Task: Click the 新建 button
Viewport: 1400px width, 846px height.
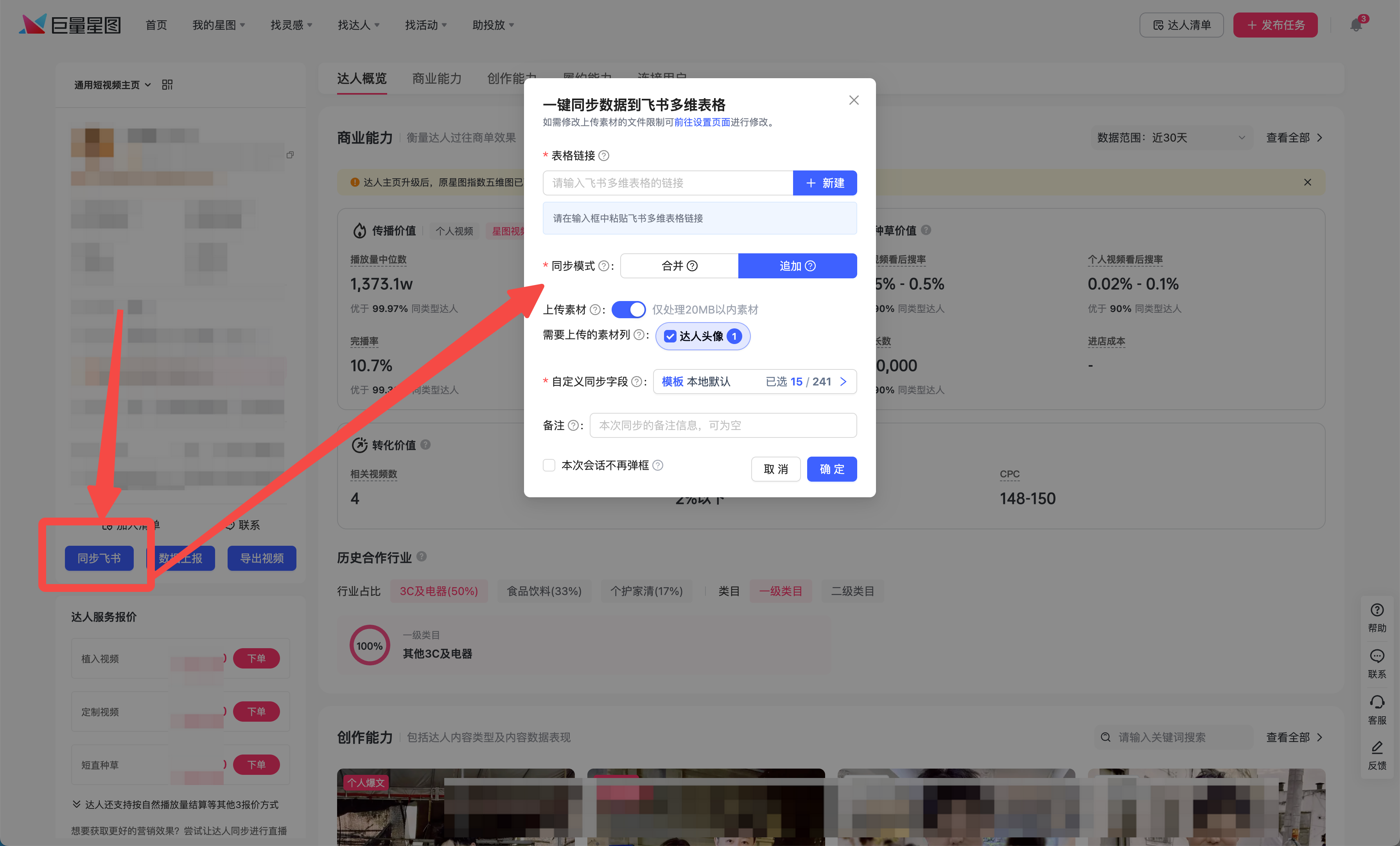Action: 825,183
